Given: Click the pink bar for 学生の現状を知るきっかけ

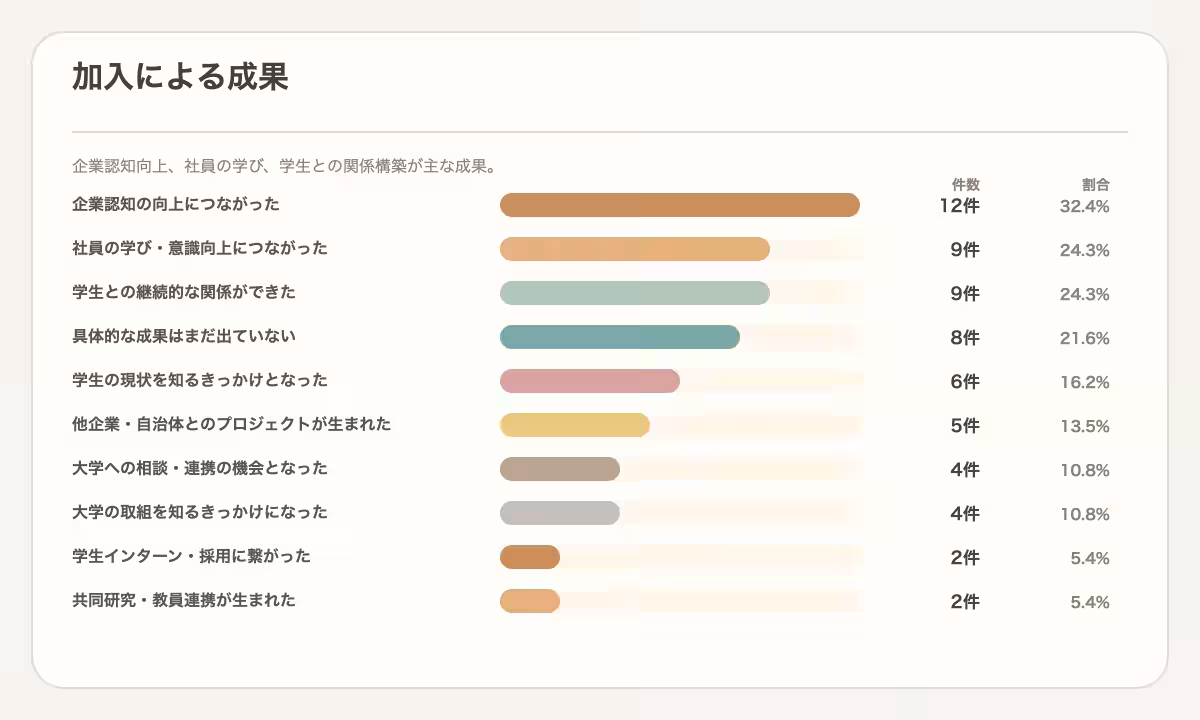Looking at the screenshot, I should (x=590, y=381).
